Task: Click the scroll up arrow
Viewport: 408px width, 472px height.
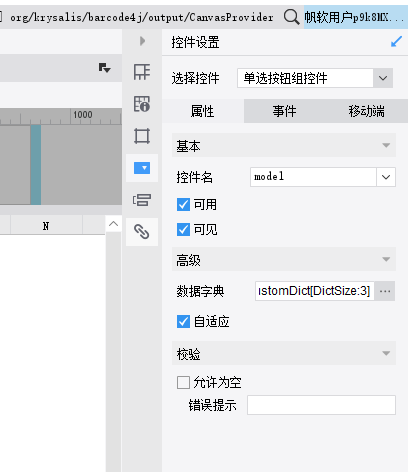Action: [x=113, y=224]
